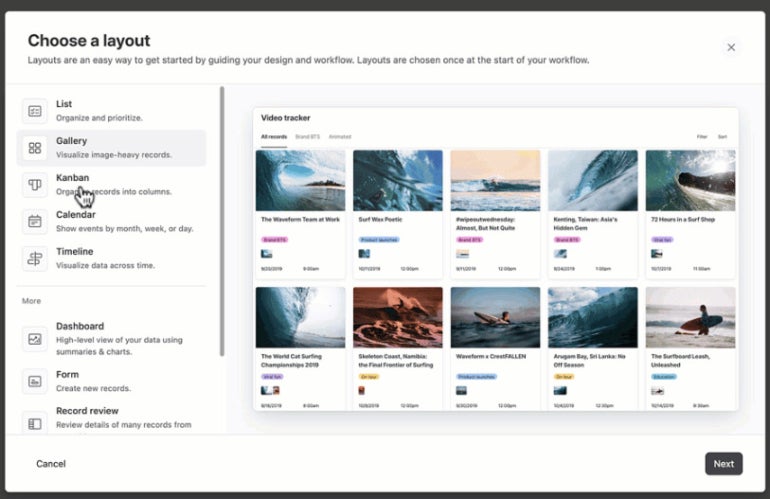Viewport: 770px width, 499px height.
Task: Open The Waveform Team at Work thumbnail
Action: coord(300,181)
